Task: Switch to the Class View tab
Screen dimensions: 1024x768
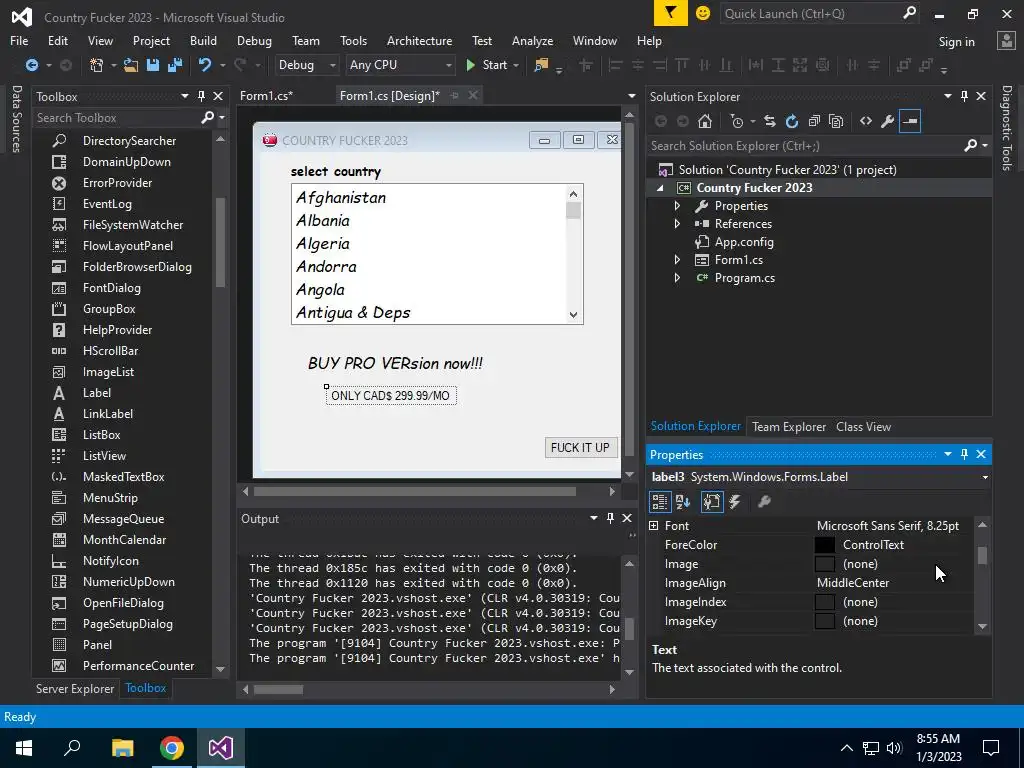Action: point(863,426)
